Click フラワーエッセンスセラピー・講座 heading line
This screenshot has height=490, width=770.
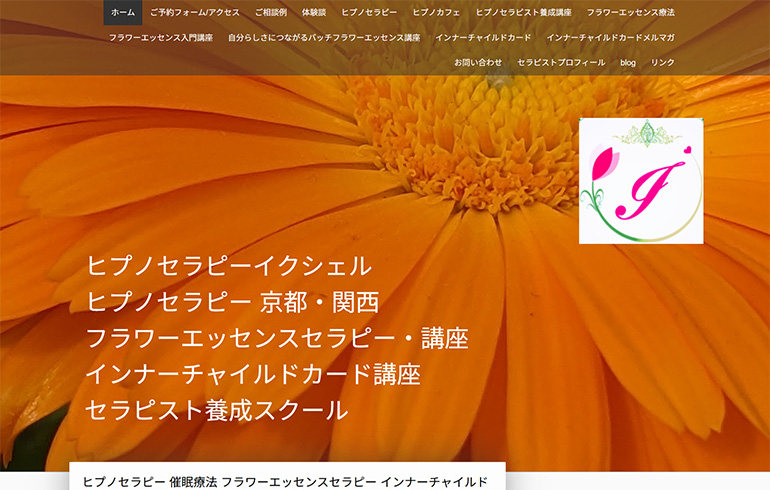point(277,338)
